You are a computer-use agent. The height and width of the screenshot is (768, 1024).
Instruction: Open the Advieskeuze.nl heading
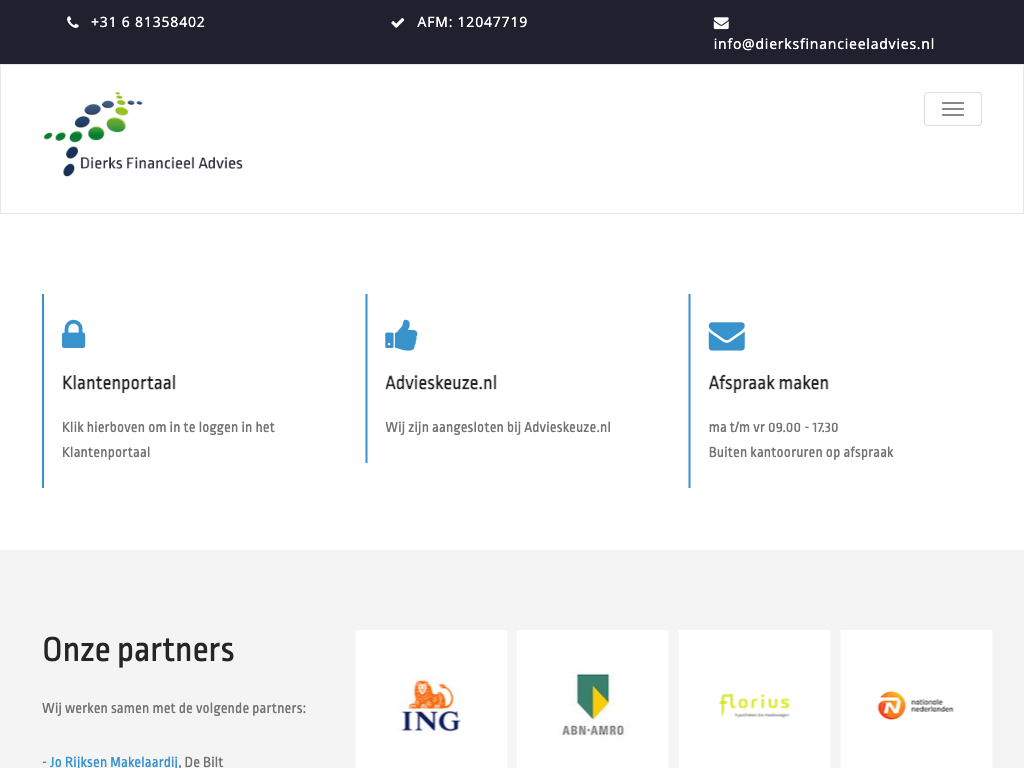pos(441,383)
